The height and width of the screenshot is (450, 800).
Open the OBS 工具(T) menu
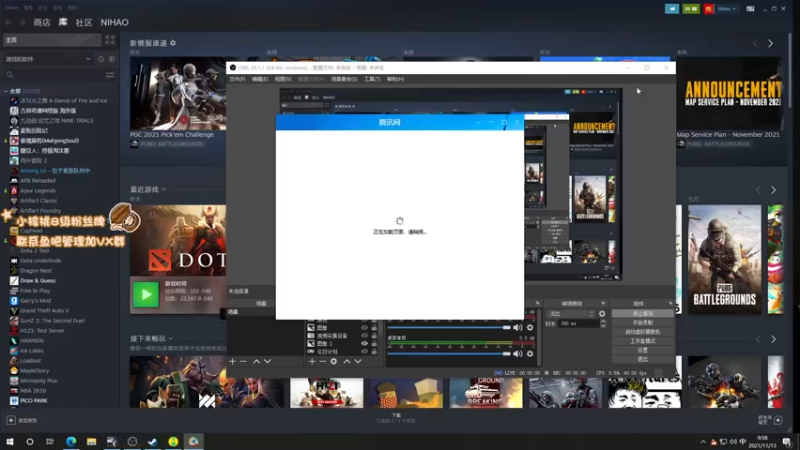[372, 79]
